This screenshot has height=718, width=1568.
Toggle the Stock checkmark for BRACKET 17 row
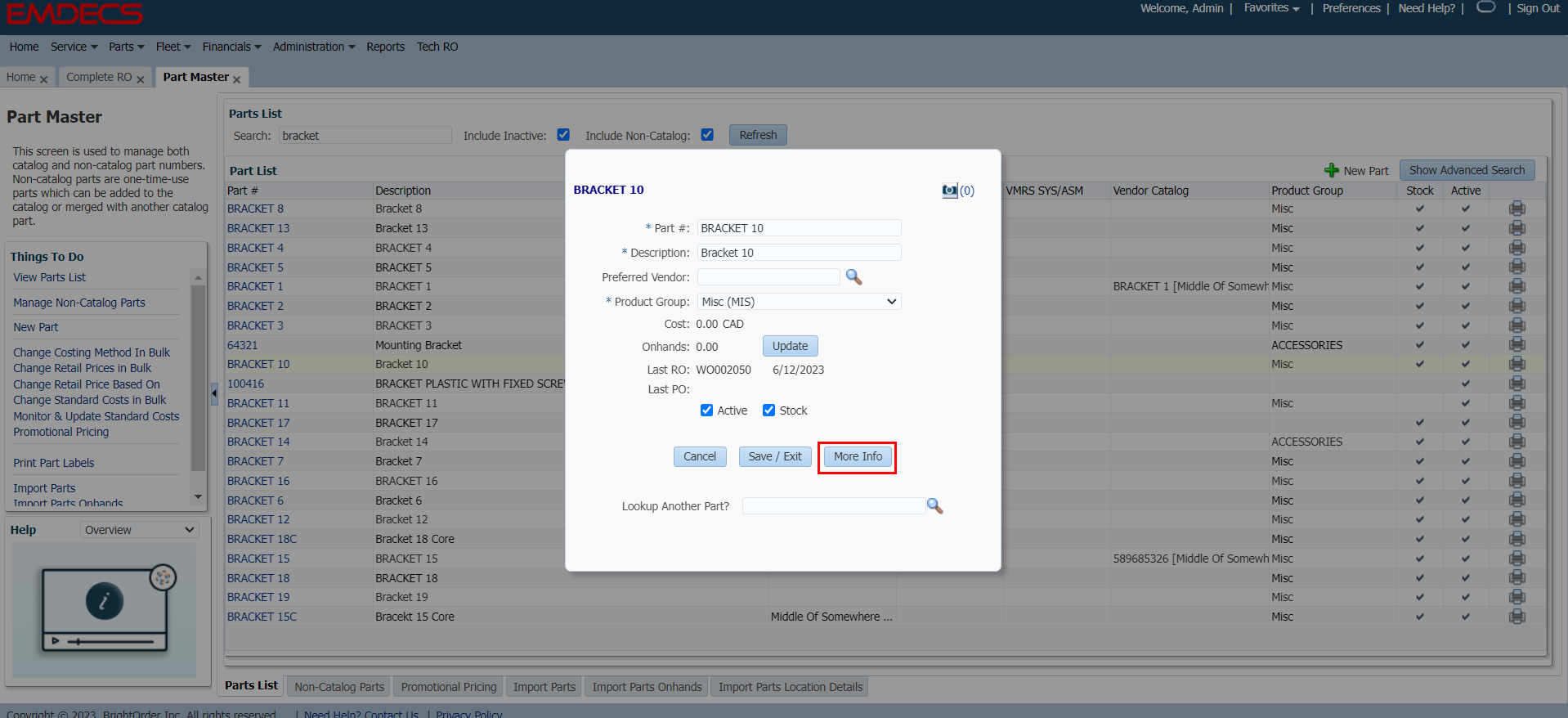coord(1420,423)
